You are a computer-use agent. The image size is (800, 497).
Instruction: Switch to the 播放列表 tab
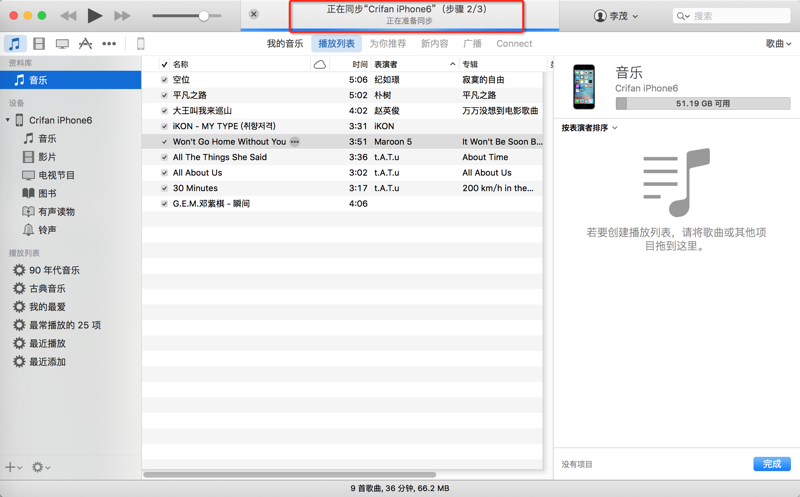(x=336, y=44)
